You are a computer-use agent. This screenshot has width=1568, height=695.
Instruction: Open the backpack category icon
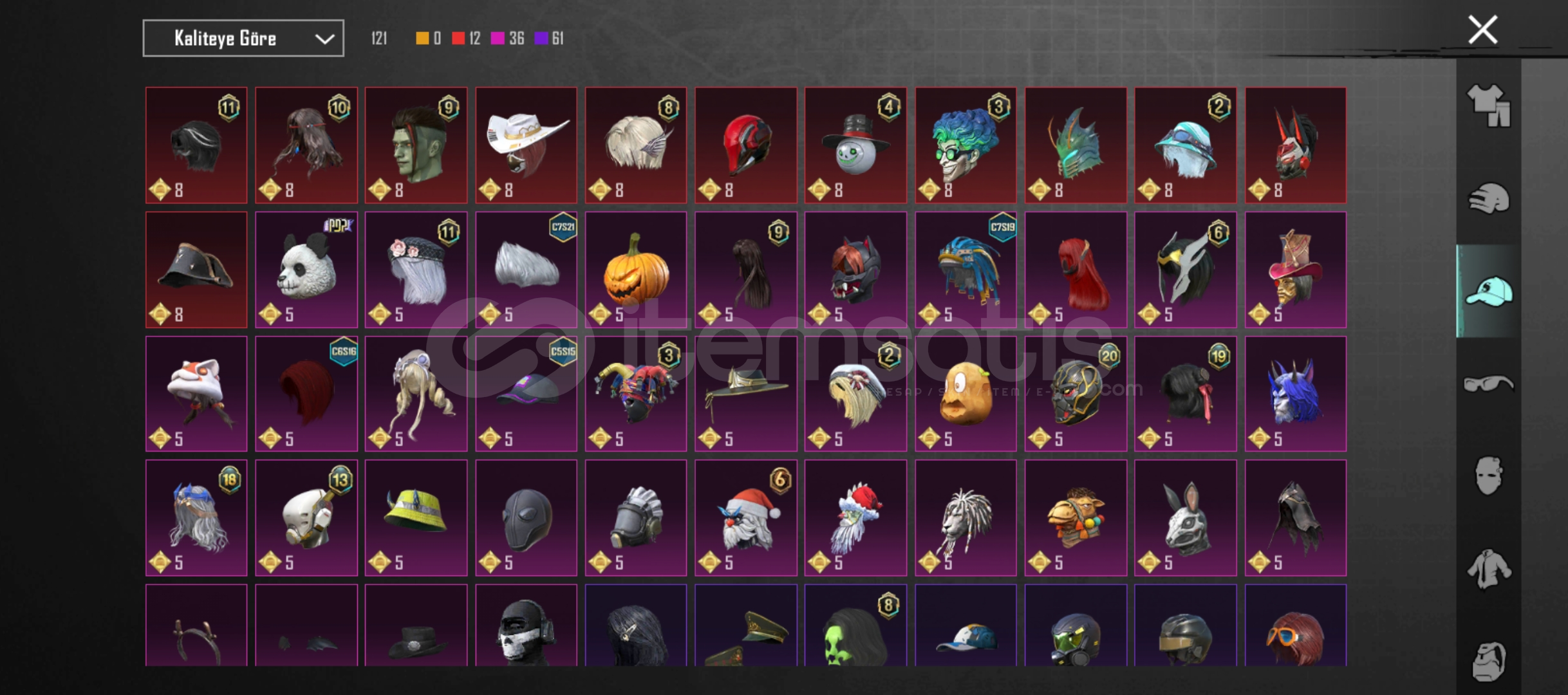pos(1488,661)
